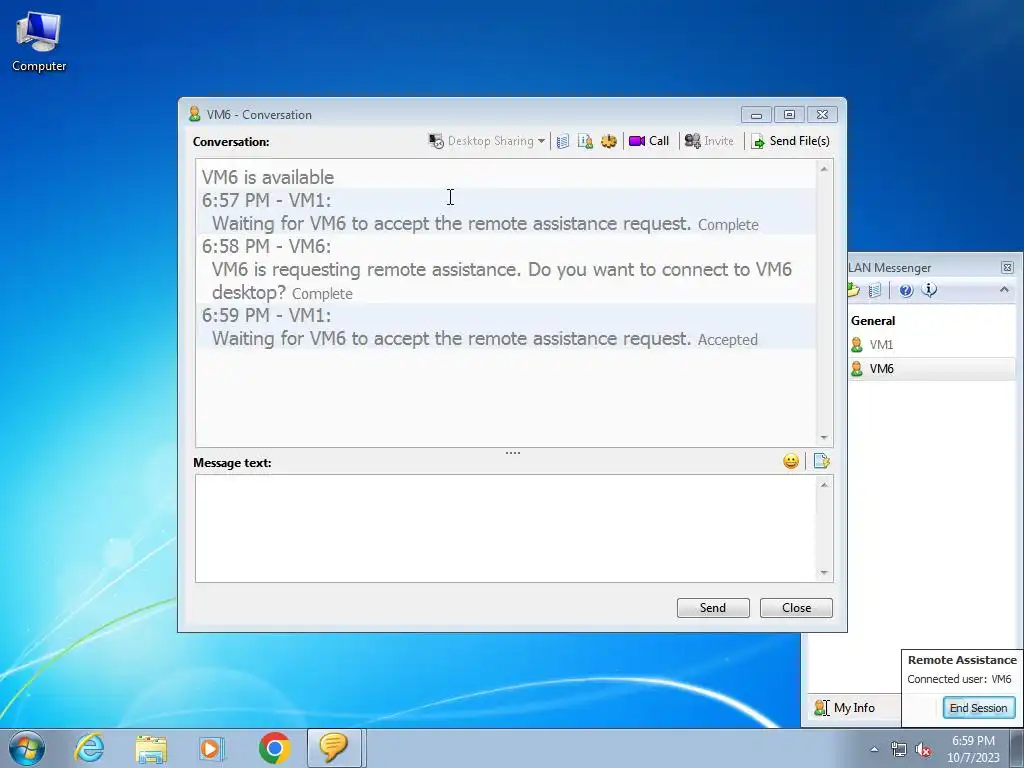
Task: Collapse the LAN Messenger toolbar chevron
Action: point(1004,289)
